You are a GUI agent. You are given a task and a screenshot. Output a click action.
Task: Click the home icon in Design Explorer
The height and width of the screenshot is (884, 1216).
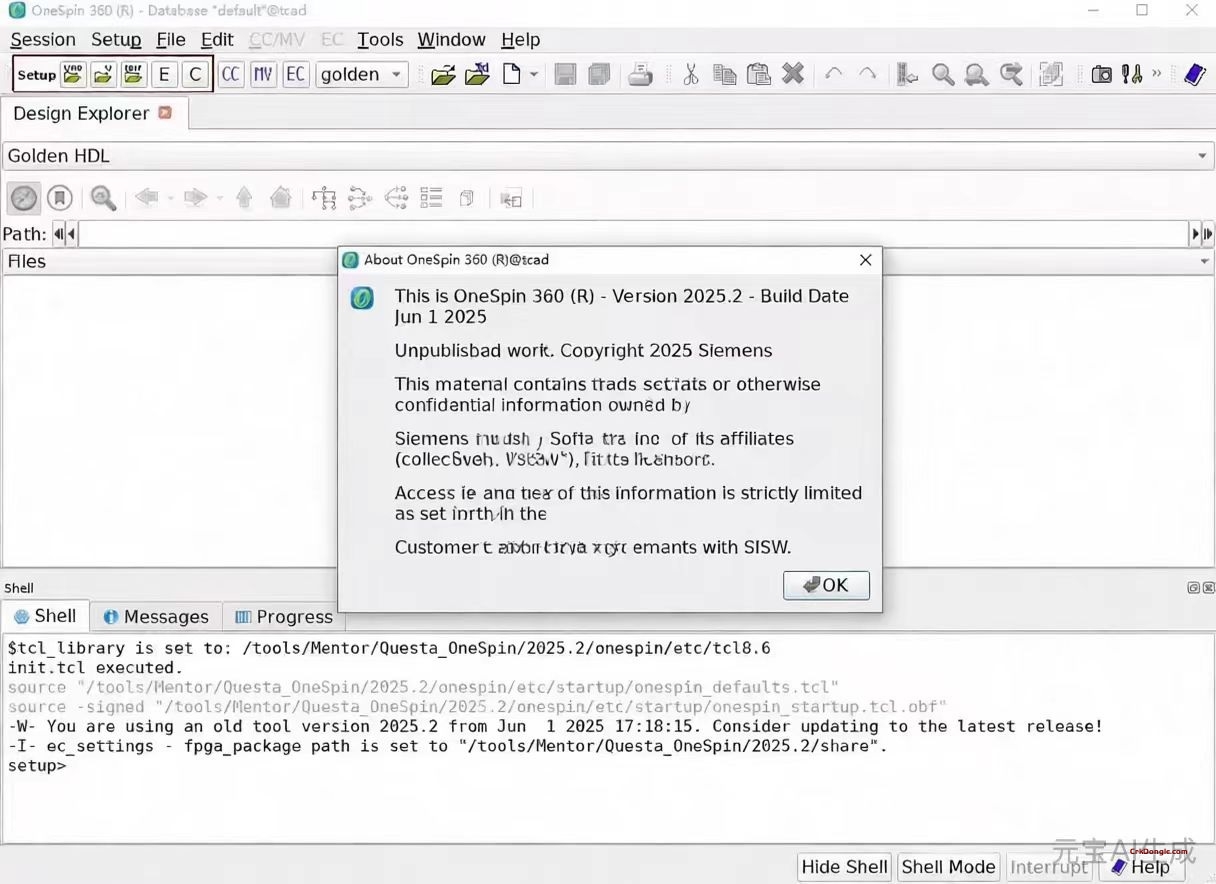coord(281,198)
